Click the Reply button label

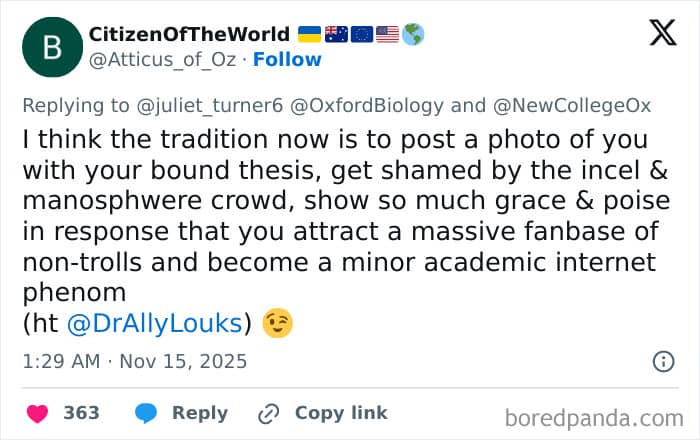point(200,413)
